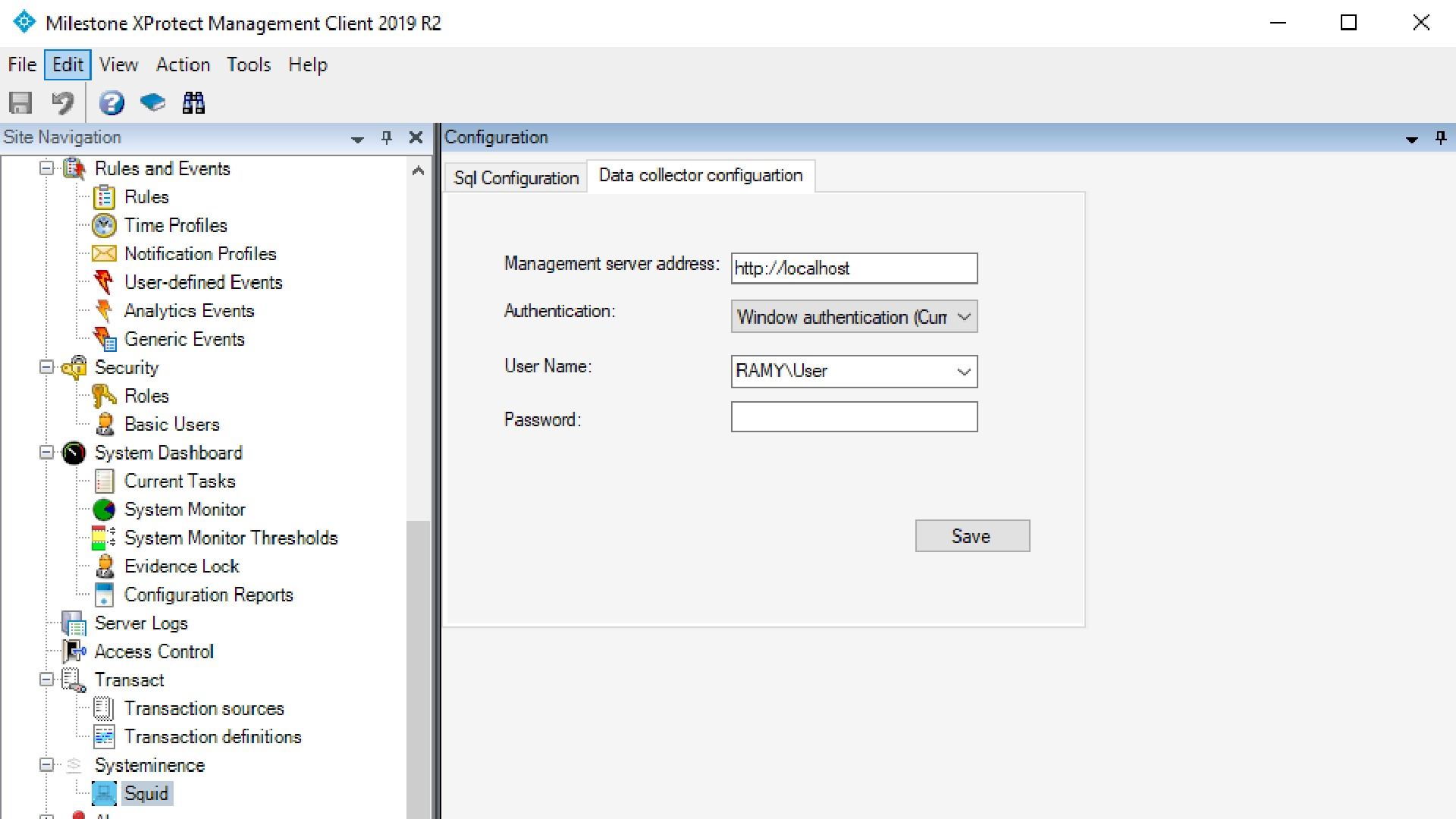Click the Roles keys icon
Screen dimensions: 1456x819
[x=104, y=396]
